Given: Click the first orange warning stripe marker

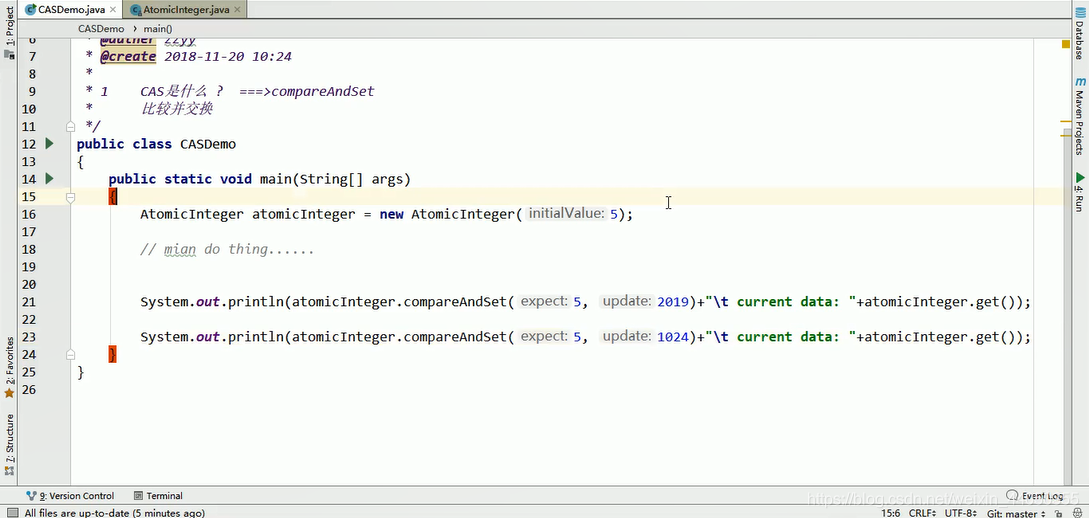Looking at the screenshot, I should pos(1066,122).
